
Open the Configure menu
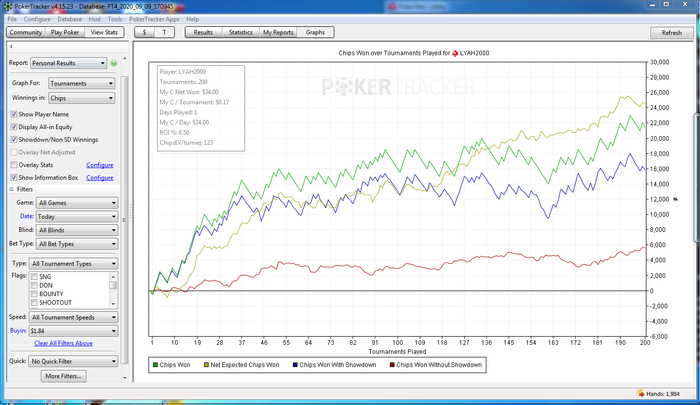(x=37, y=19)
